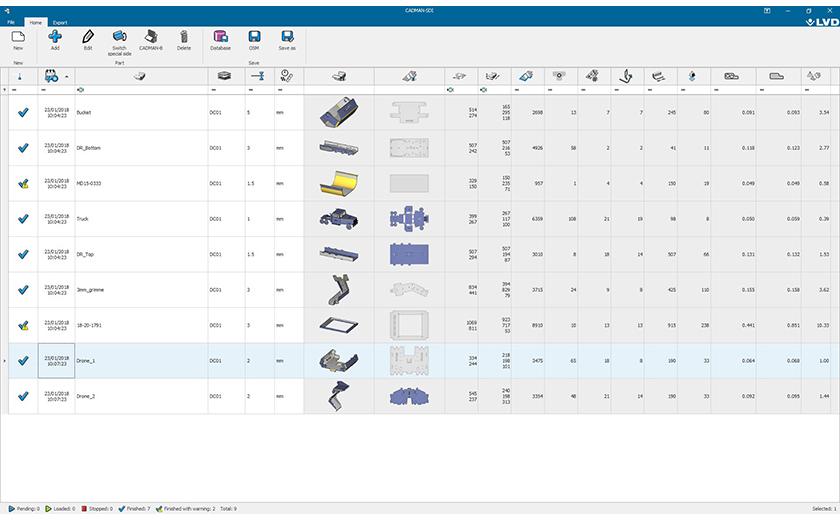
Task: Click the Finished with warning status icon
Action: click(159, 509)
